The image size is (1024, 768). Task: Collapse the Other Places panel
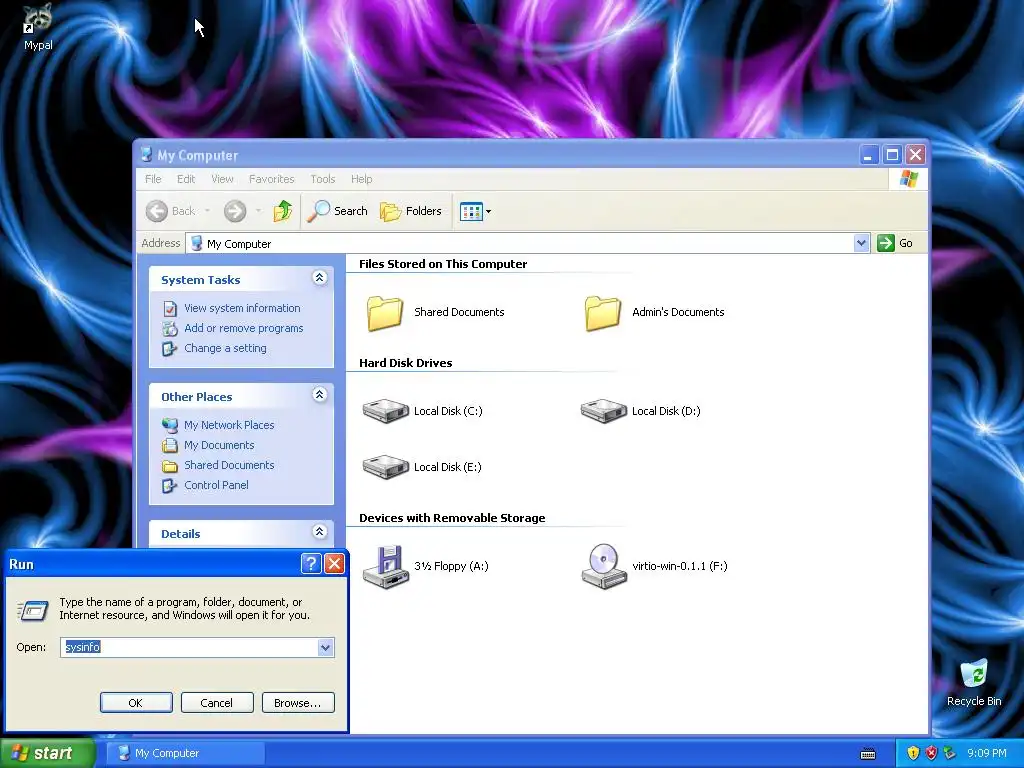[319, 395]
